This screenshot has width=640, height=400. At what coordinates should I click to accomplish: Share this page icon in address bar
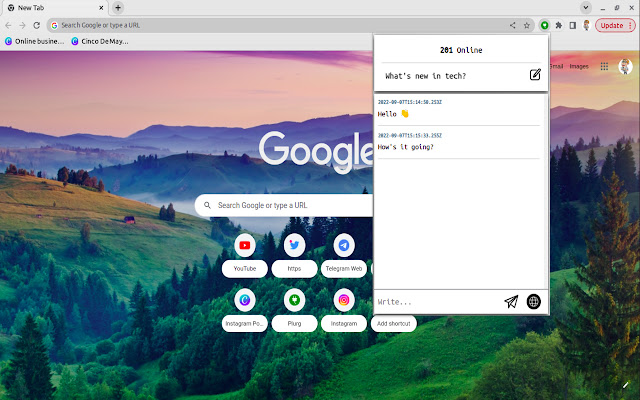pyautogui.click(x=512, y=25)
